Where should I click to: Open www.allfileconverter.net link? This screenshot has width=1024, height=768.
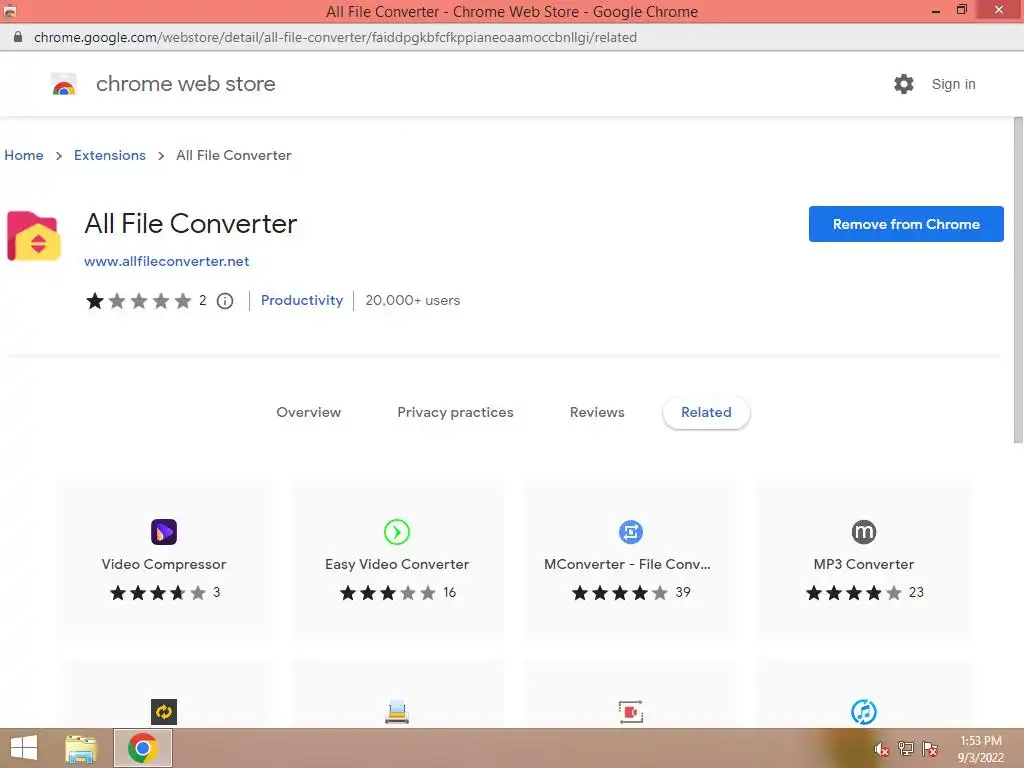167,261
